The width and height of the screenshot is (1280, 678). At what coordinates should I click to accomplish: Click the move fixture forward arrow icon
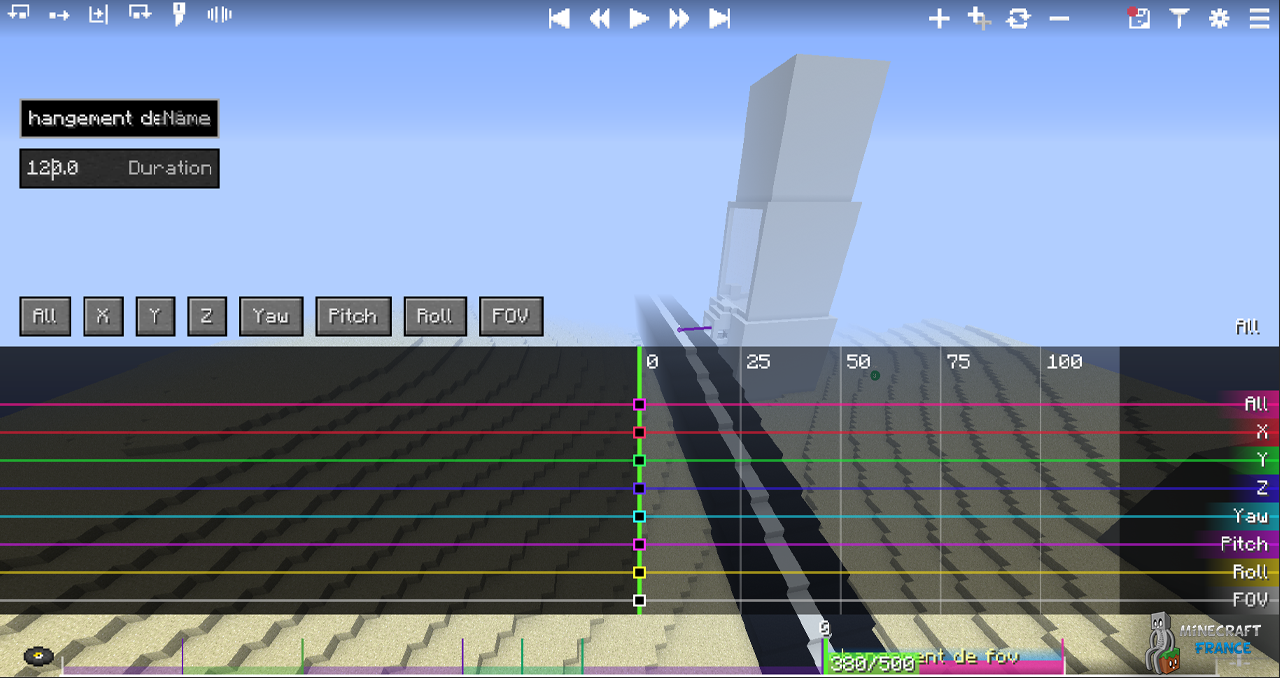pyautogui.click(x=59, y=15)
